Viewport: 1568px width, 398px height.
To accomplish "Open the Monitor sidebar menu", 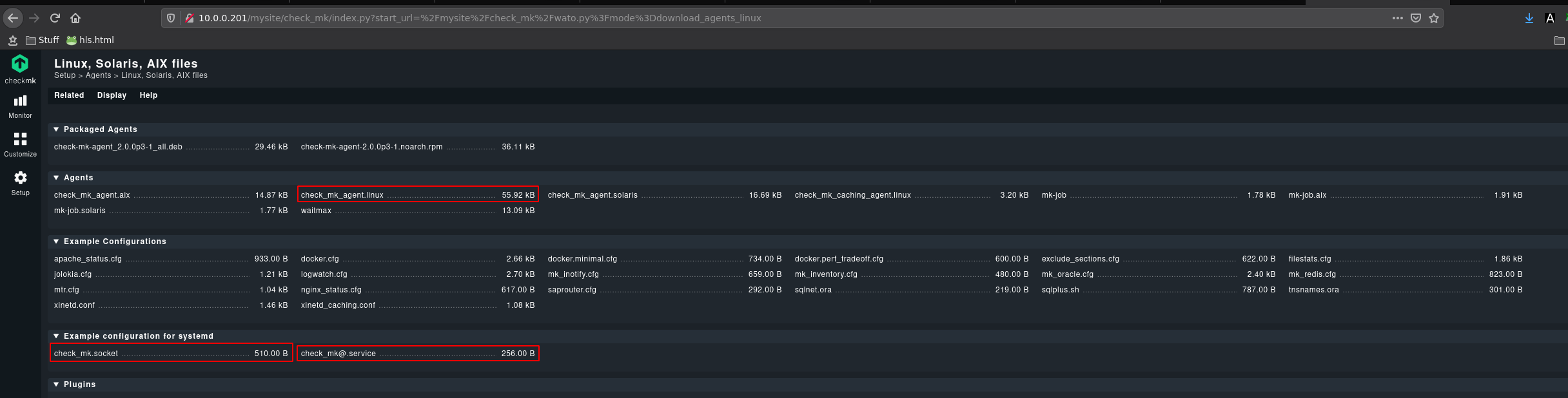I will pos(20,107).
